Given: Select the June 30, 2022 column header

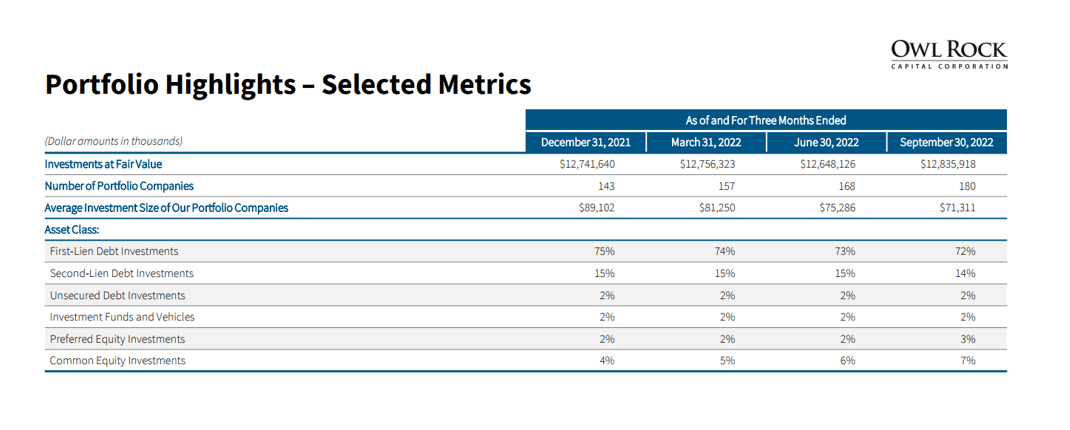Looking at the screenshot, I should (x=826, y=142).
